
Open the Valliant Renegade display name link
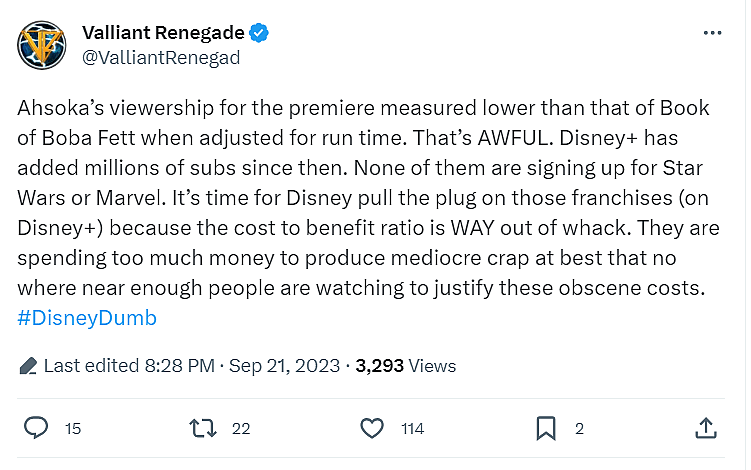click(x=164, y=33)
